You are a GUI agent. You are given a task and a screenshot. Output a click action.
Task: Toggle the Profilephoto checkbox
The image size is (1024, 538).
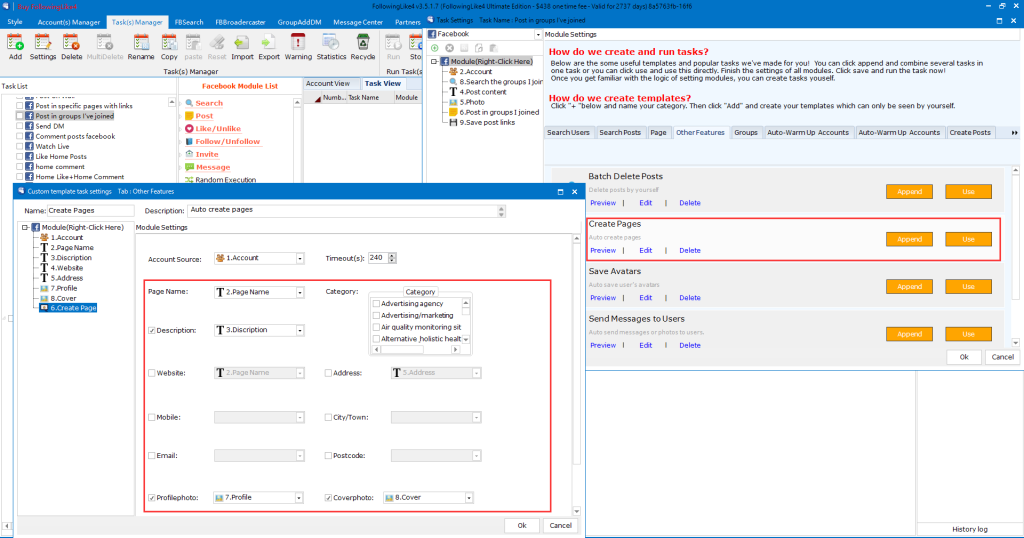152,498
